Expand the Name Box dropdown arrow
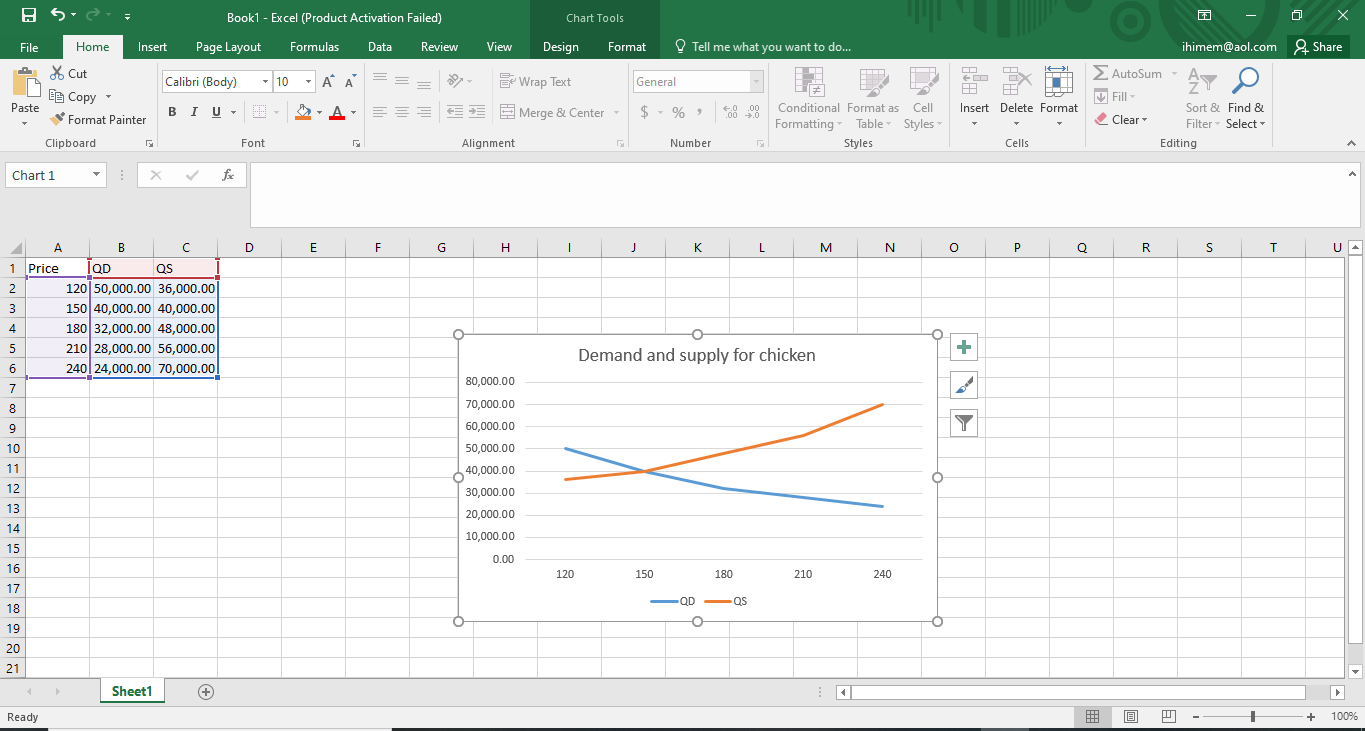 pyautogui.click(x=97, y=175)
